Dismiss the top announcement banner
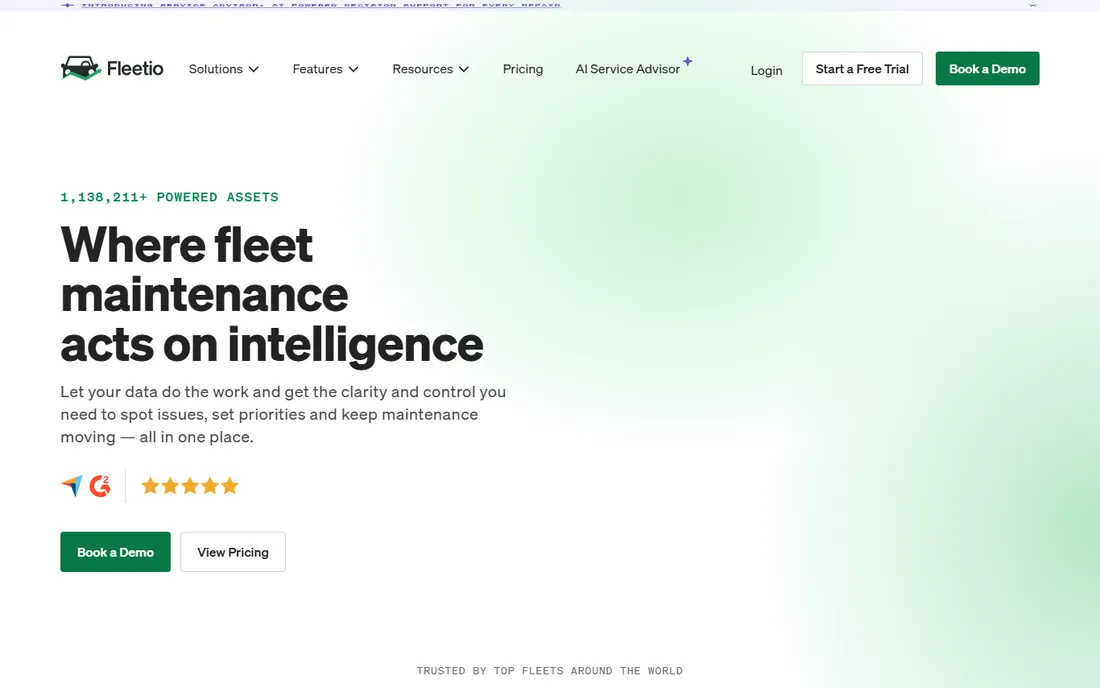Screen dimensions: 1100x688 1033,4
